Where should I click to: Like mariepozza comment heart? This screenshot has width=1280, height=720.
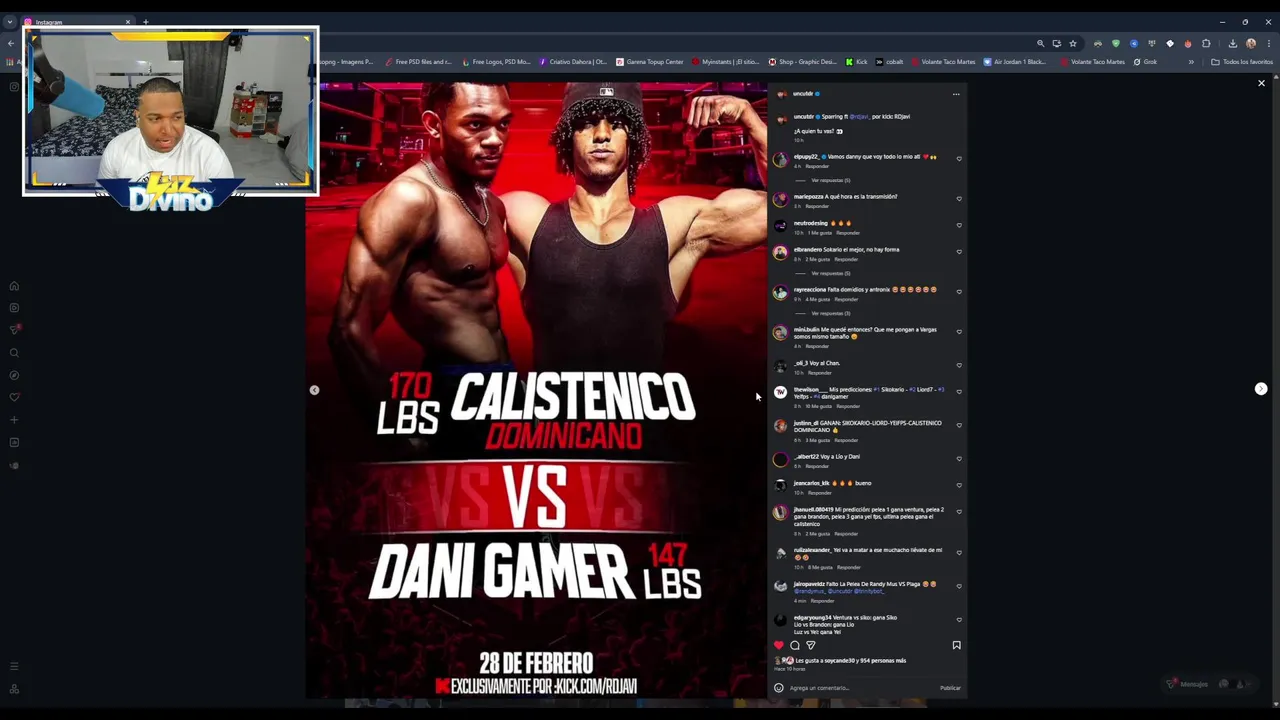[959, 199]
